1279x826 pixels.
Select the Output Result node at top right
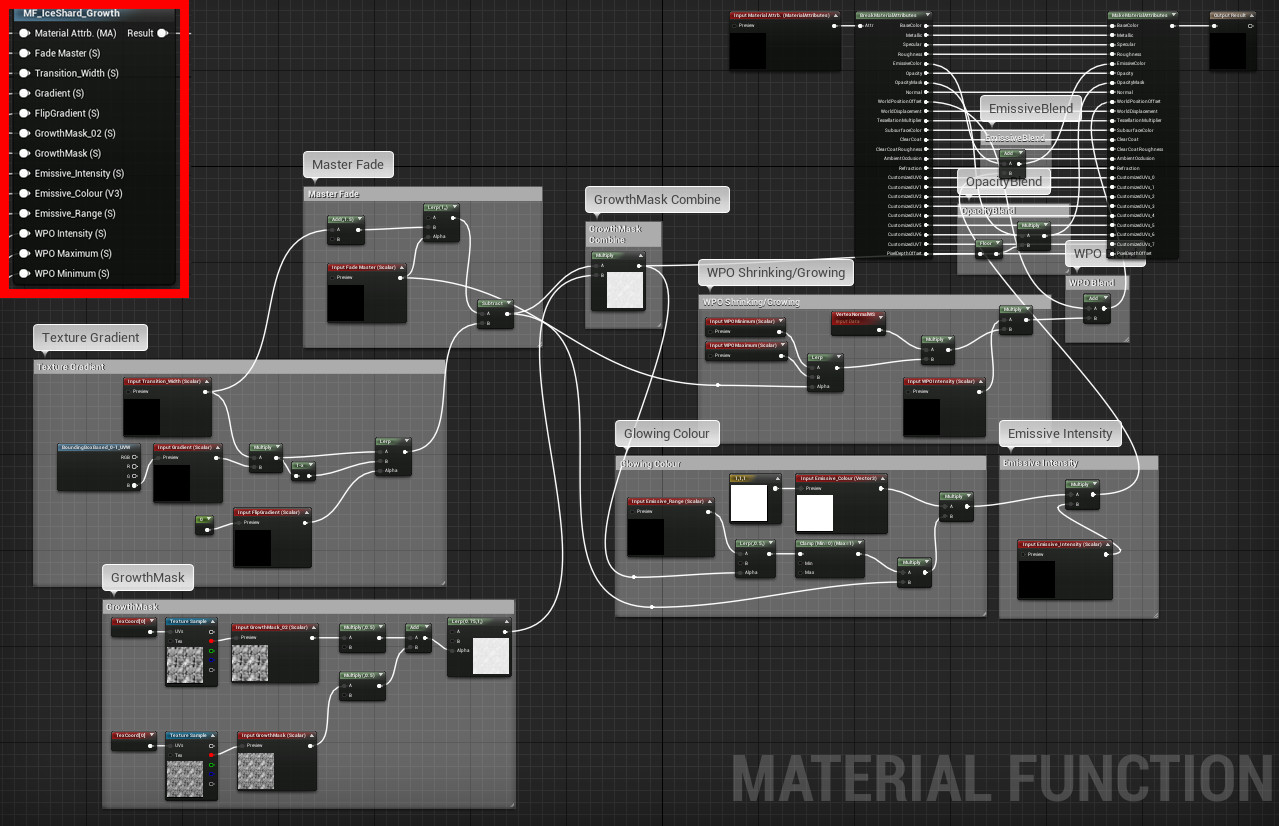[x=1233, y=13]
